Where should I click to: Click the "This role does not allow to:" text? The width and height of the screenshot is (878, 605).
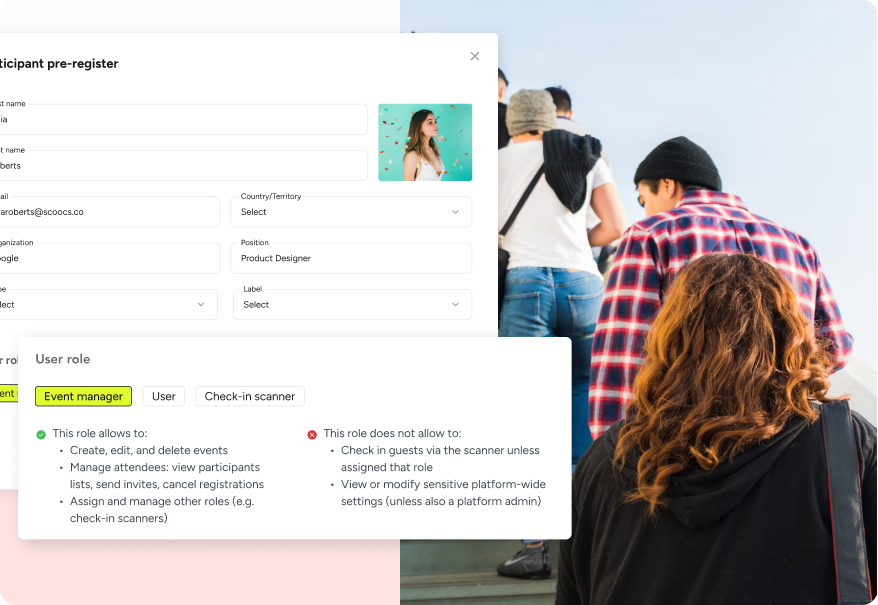coord(393,433)
